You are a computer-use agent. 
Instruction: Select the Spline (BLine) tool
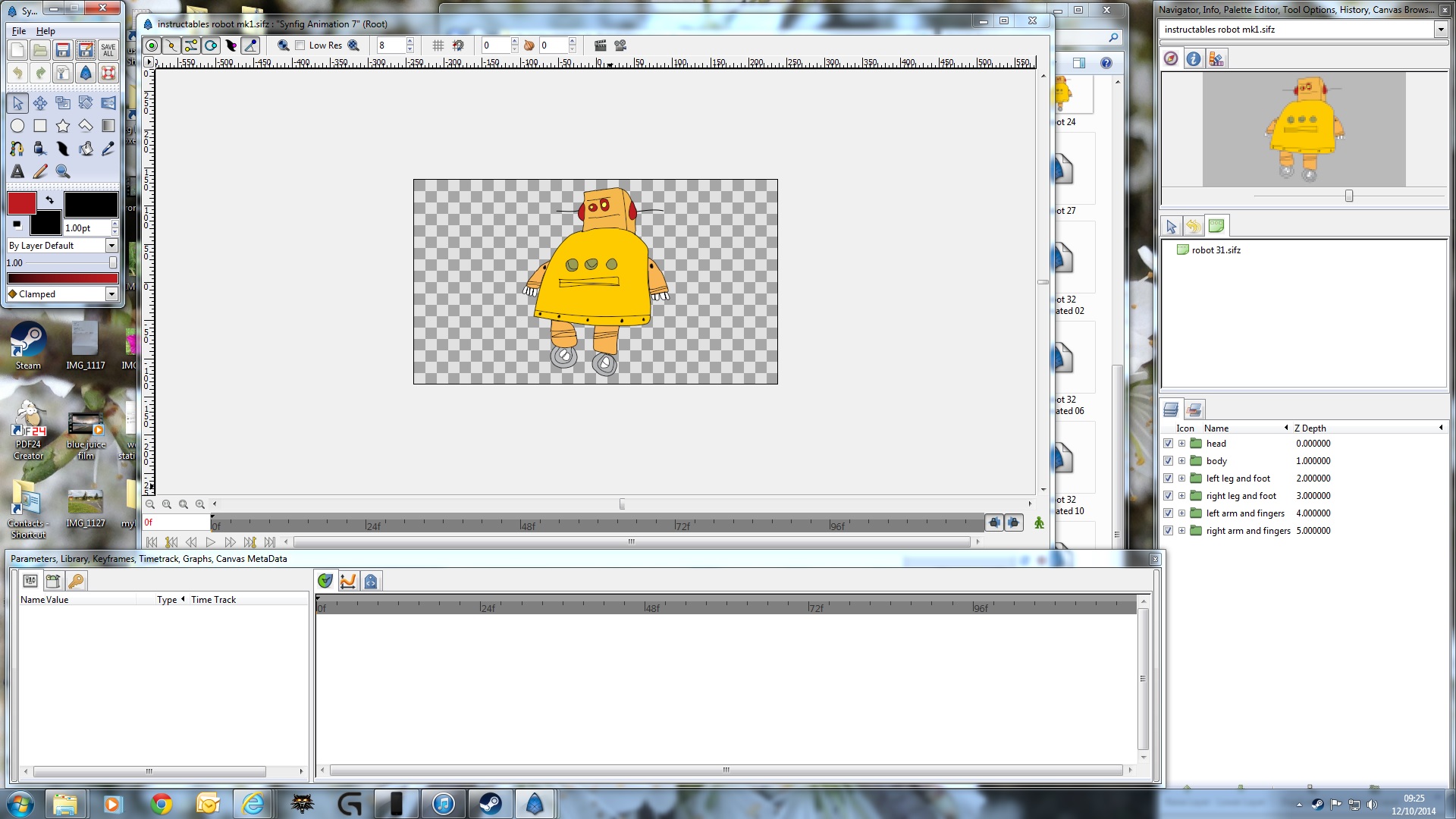[17, 149]
